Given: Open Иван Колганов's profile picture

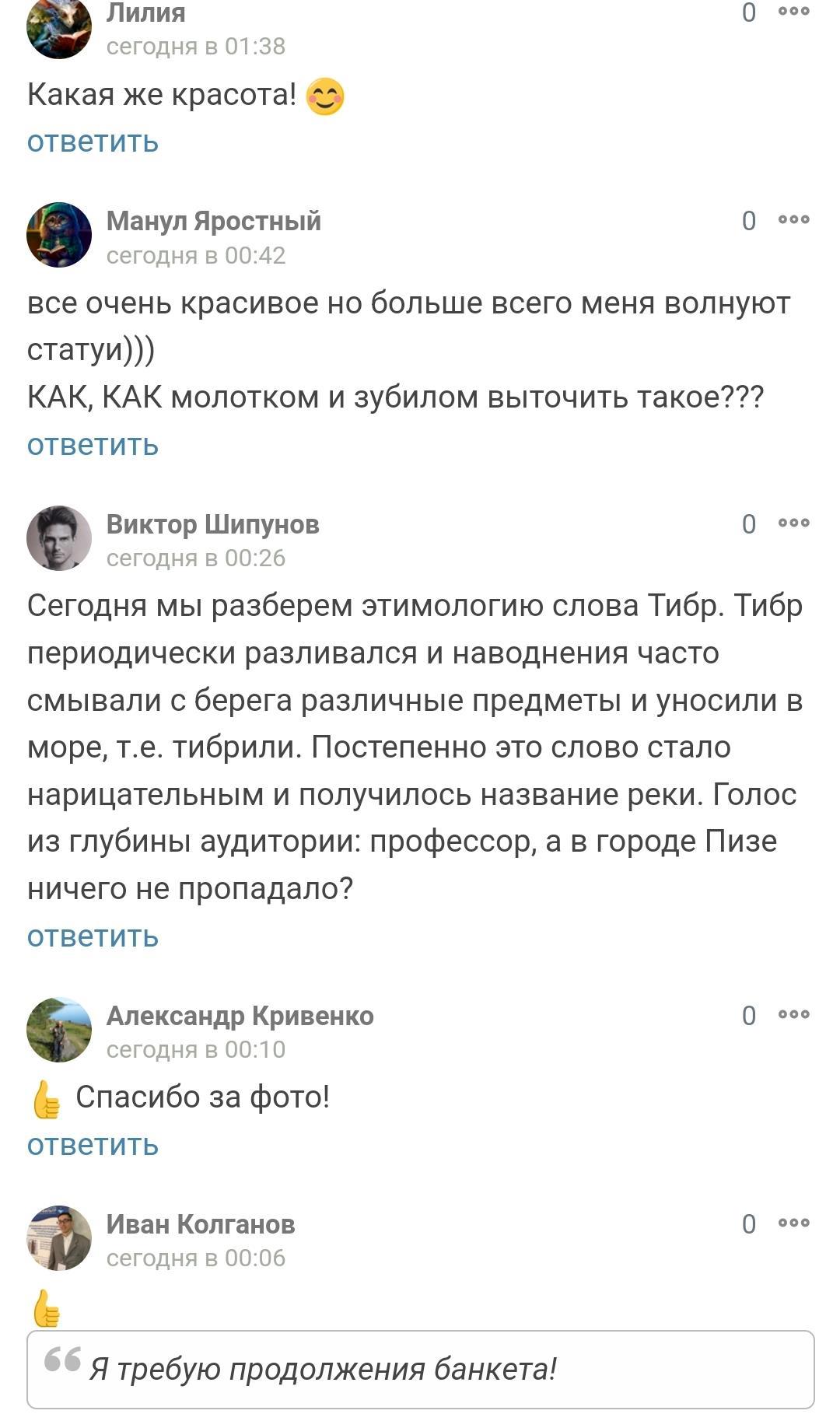Looking at the screenshot, I should click(59, 1238).
